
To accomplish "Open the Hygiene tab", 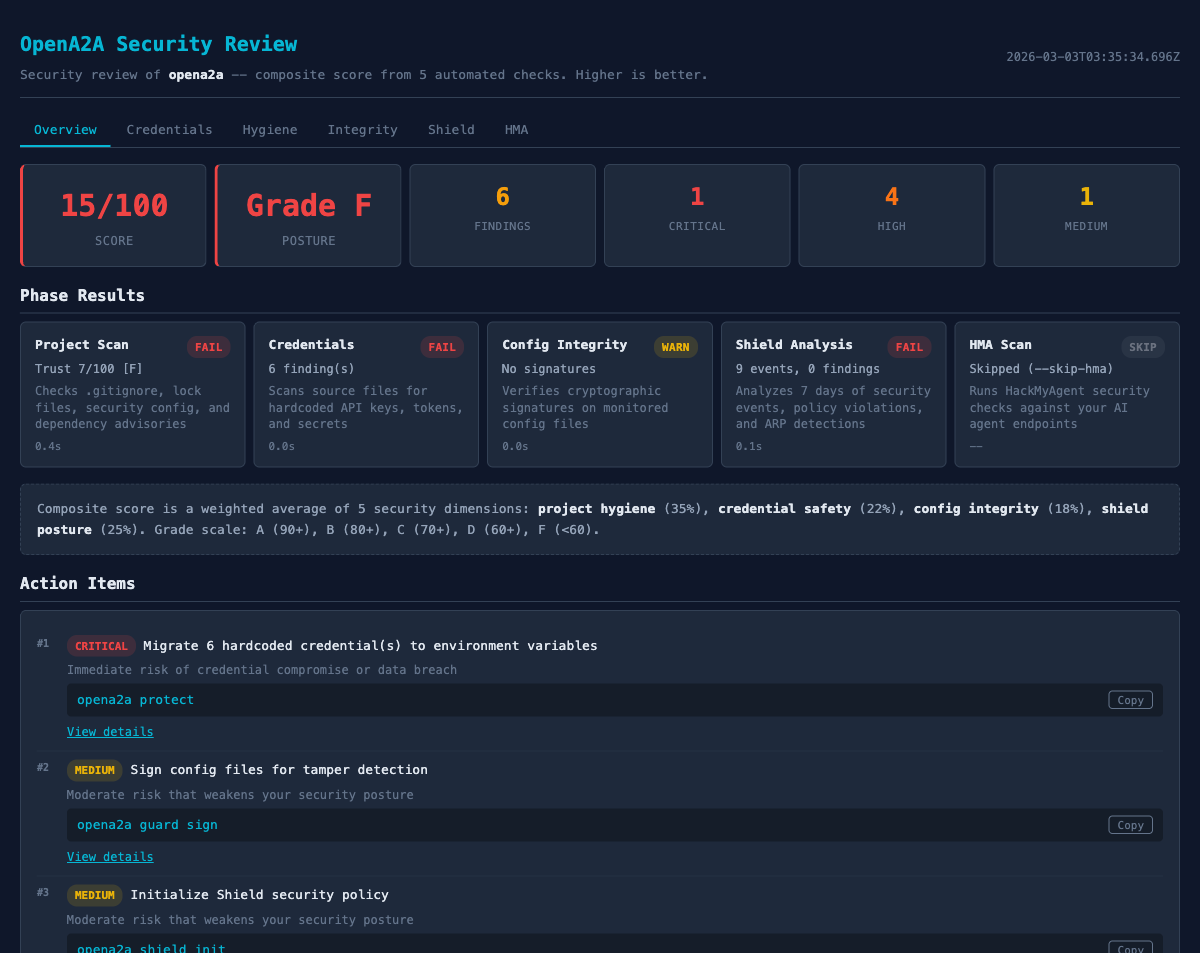I will coord(270,129).
